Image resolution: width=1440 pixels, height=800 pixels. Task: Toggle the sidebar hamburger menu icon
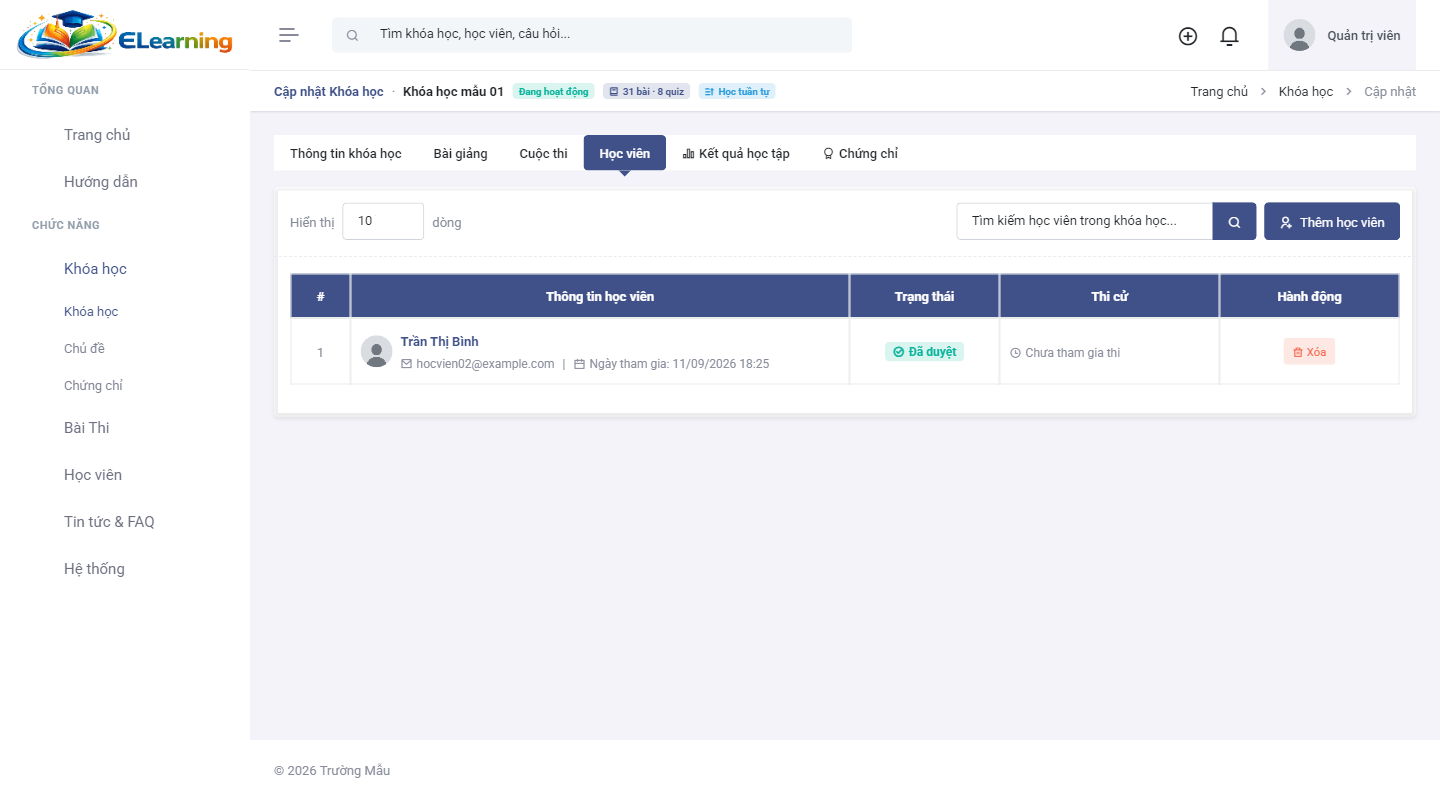pyautogui.click(x=289, y=35)
